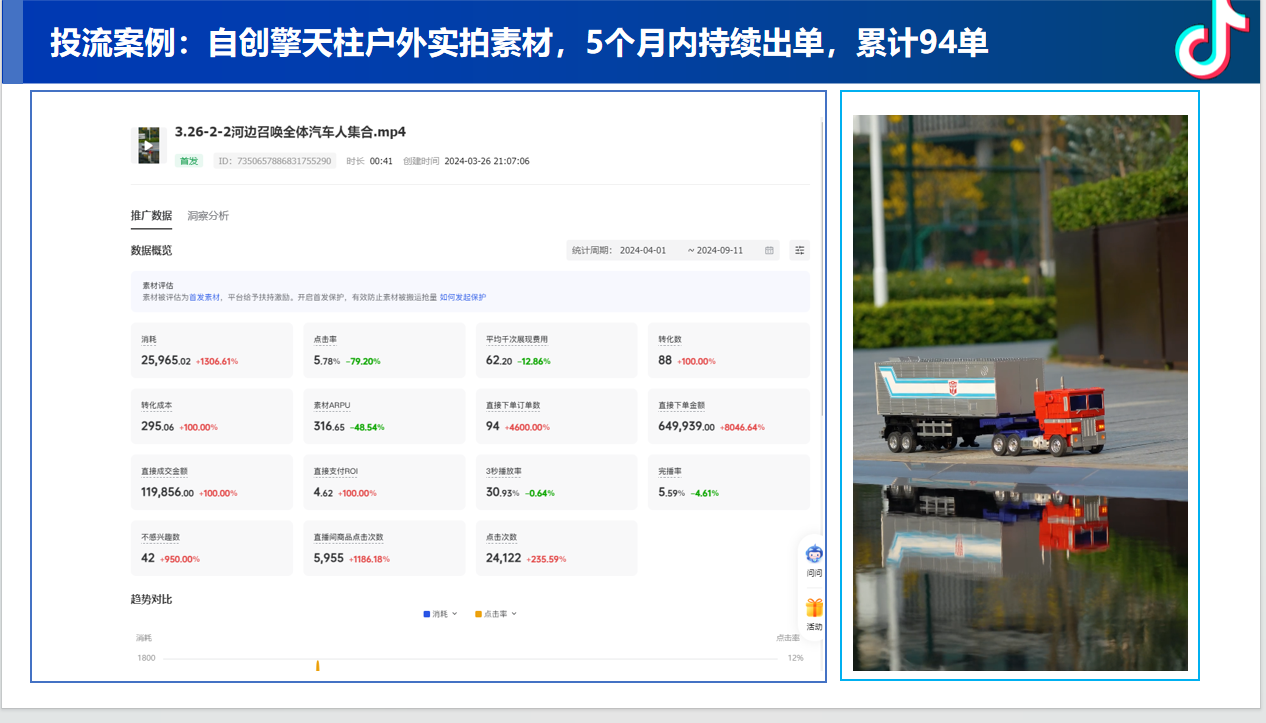Select the 3秒播放率 30.93% card
This screenshot has height=723, width=1266.
click(x=556, y=482)
